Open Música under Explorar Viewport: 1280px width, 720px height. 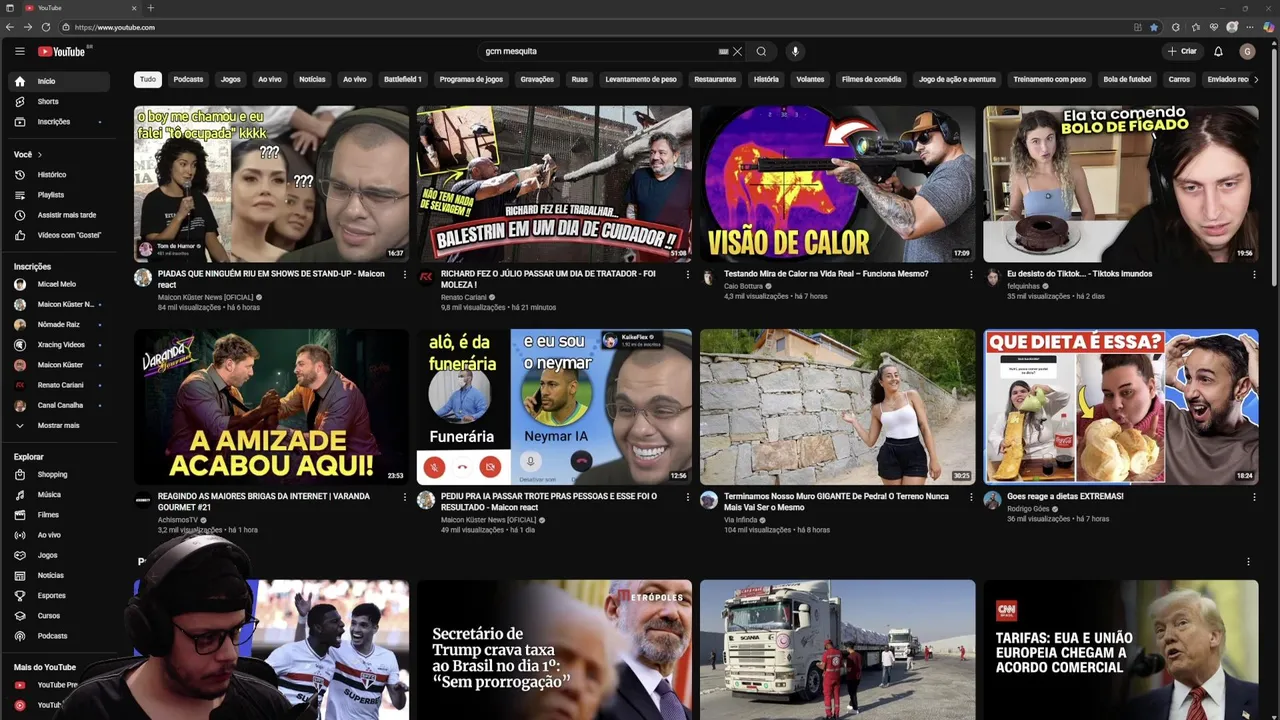59,495
